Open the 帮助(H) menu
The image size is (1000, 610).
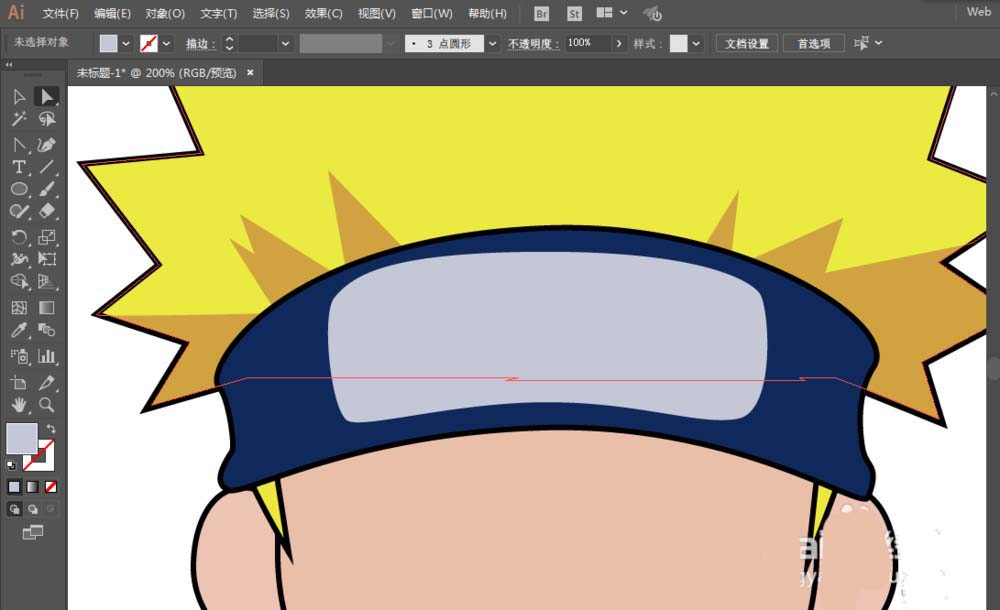(x=487, y=13)
